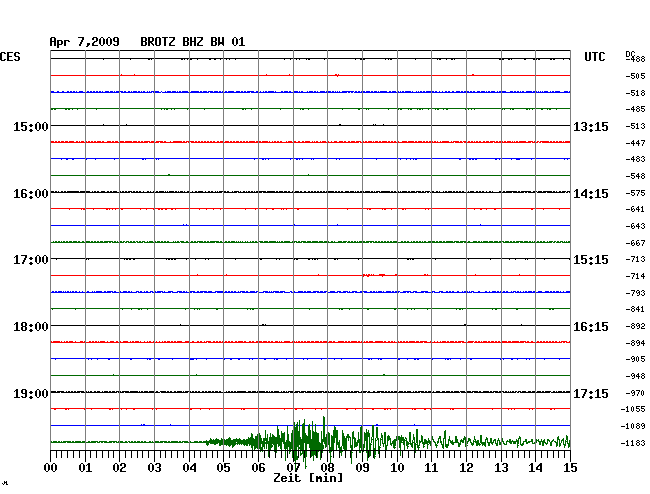The height and width of the screenshot is (494, 650).
Task: Select the 15:00 time label on left
Action: (x=30, y=126)
